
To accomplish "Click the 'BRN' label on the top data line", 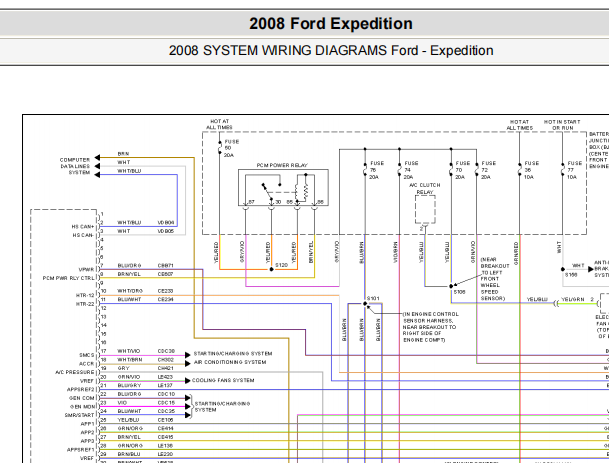I will tap(124, 154).
